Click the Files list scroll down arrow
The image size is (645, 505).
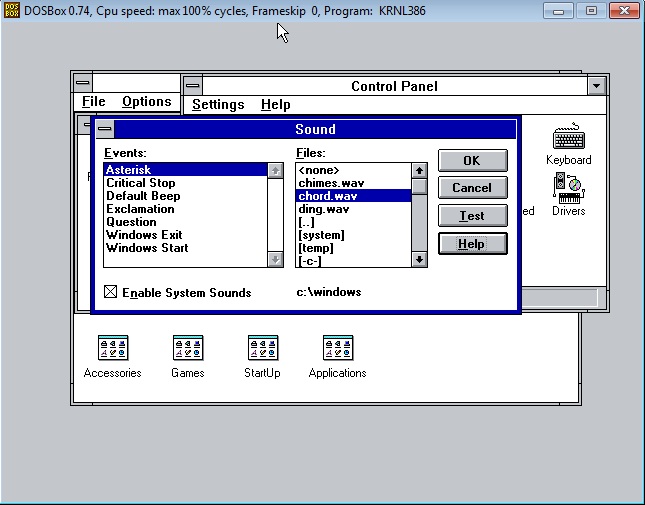click(x=419, y=259)
